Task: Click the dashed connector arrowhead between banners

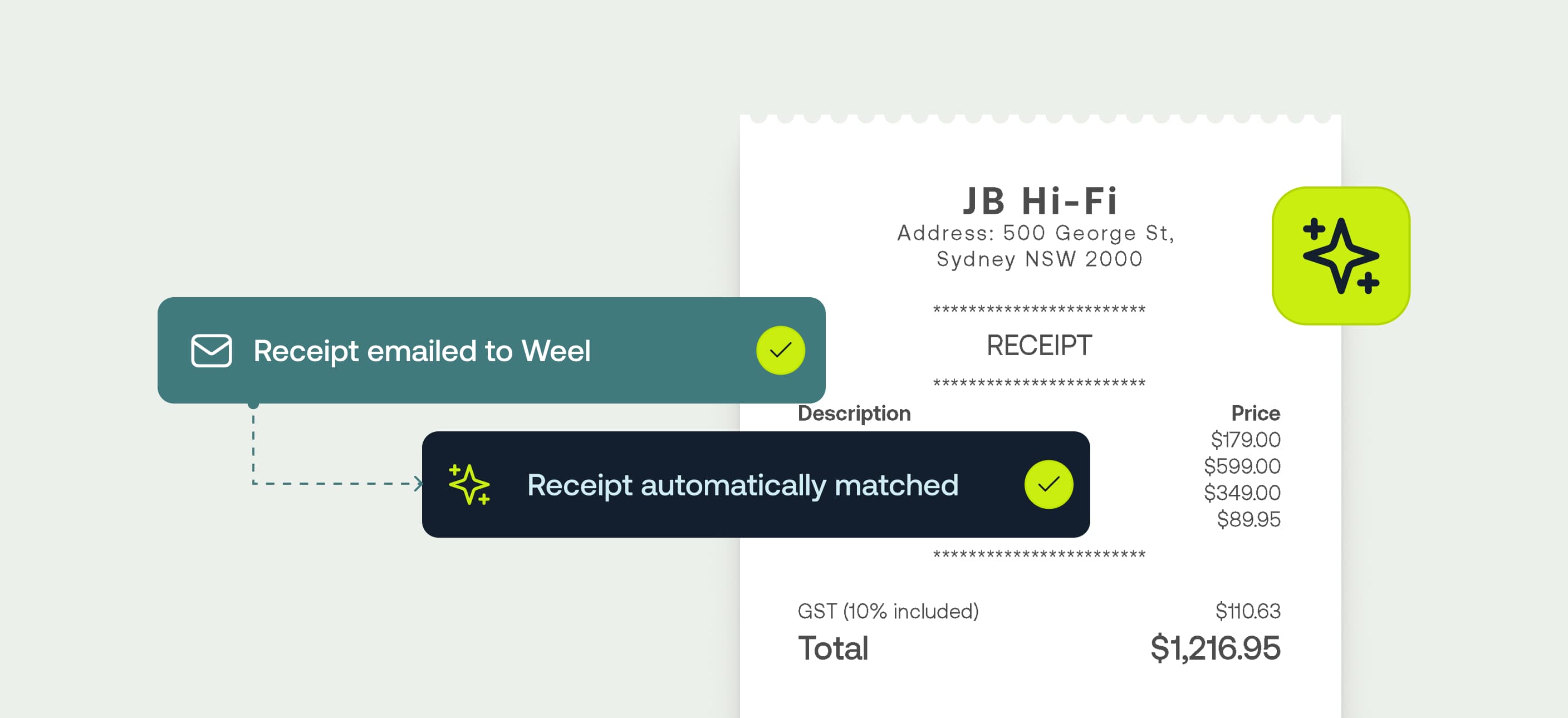Action: pos(418,484)
